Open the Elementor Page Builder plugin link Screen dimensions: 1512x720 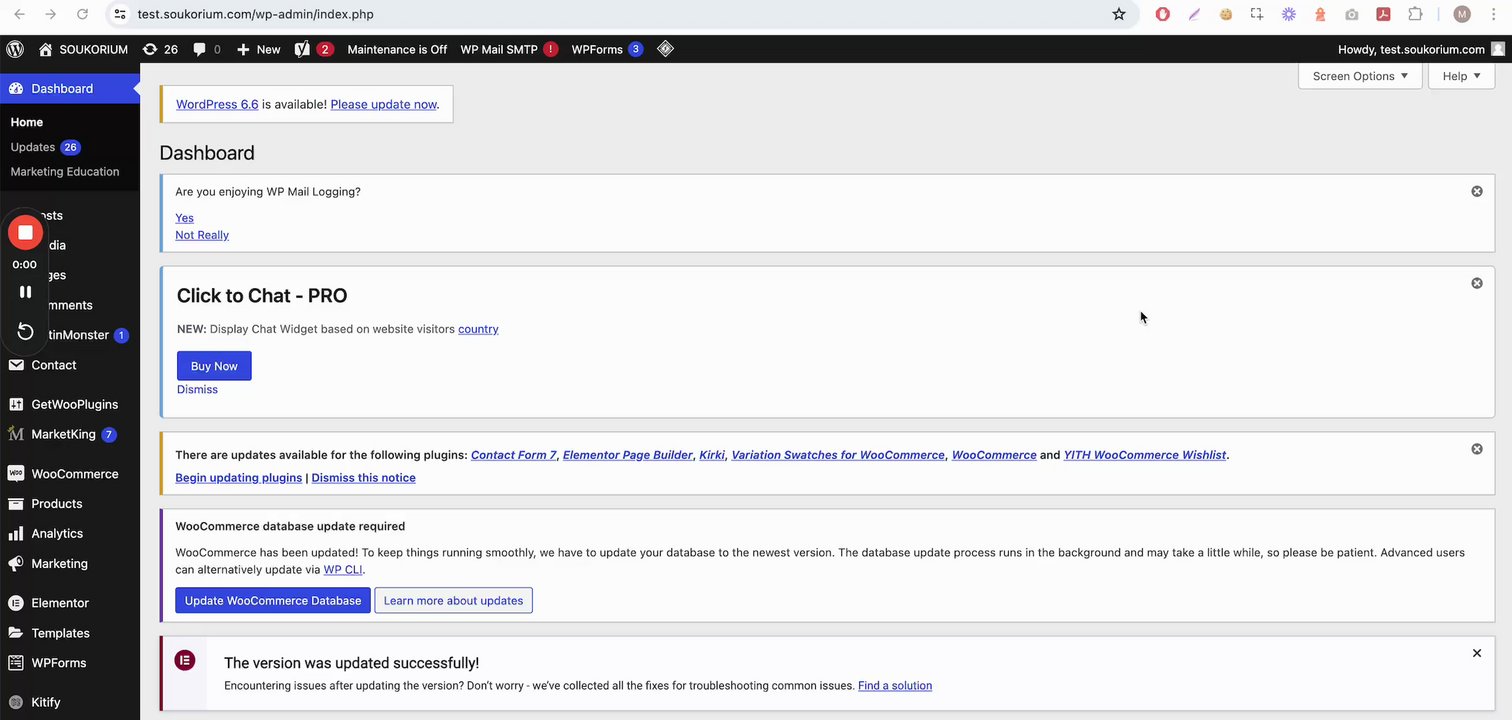pyautogui.click(x=628, y=455)
